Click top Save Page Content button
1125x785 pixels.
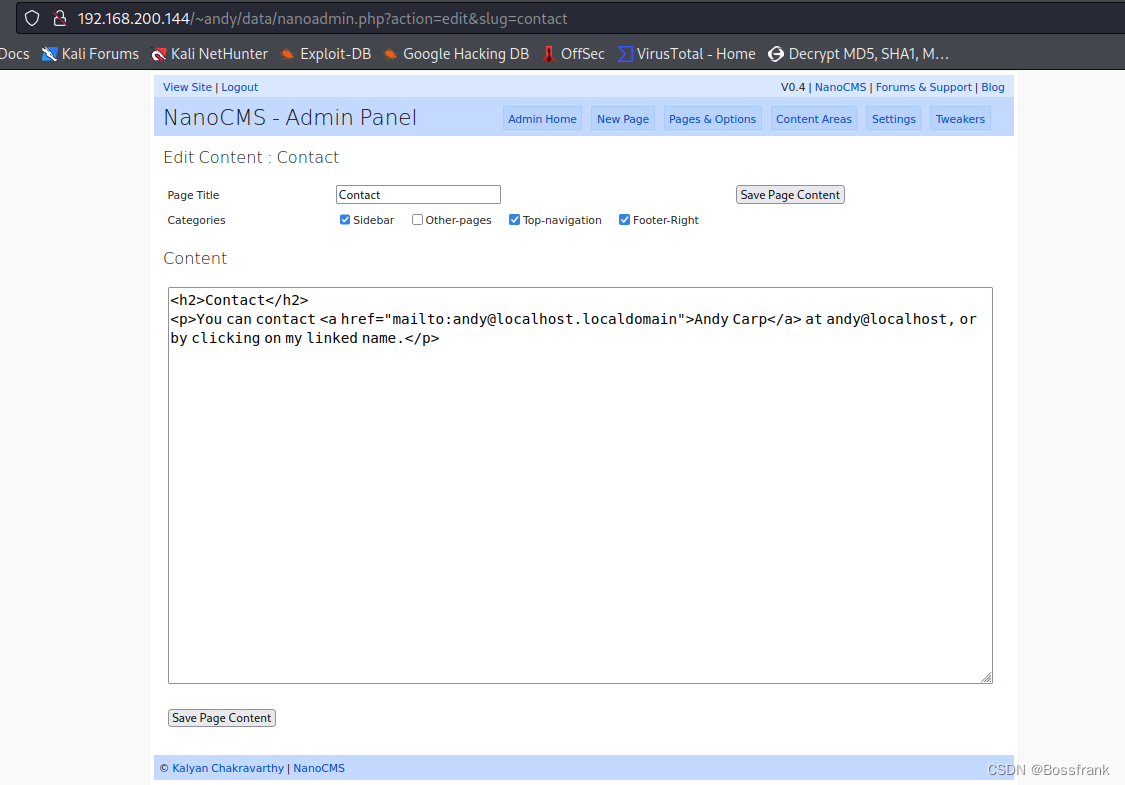[790, 194]
